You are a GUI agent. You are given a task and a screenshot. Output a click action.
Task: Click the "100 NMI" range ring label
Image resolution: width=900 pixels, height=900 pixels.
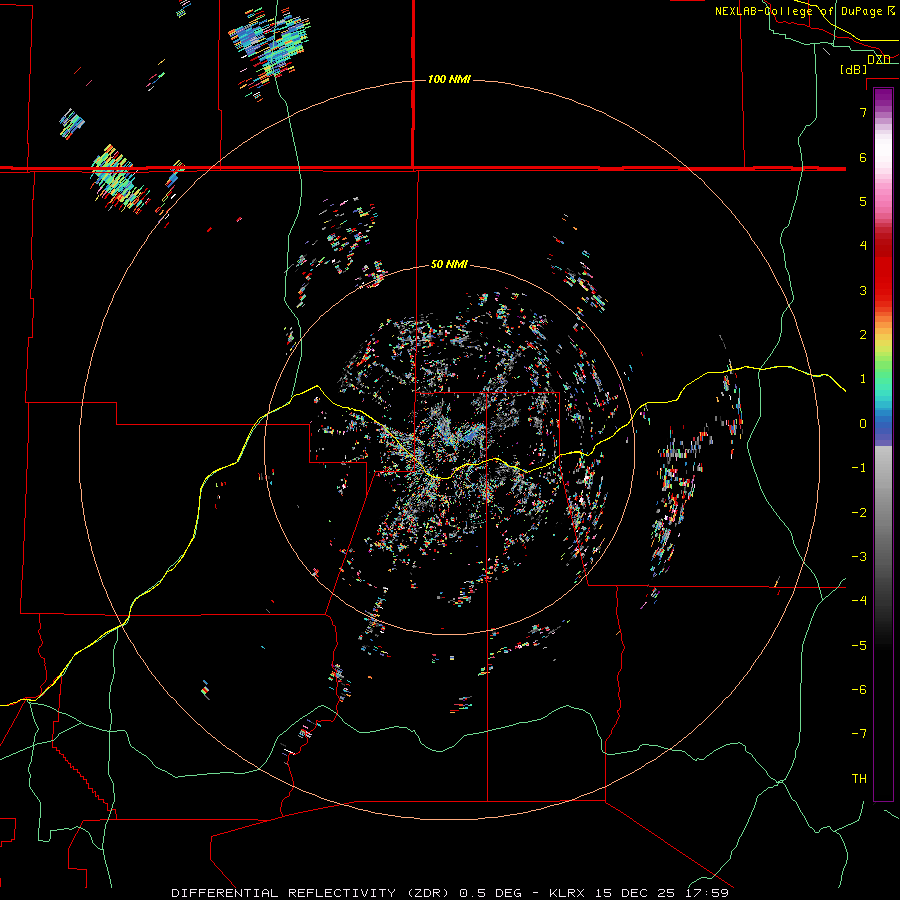tap(449, 79)
